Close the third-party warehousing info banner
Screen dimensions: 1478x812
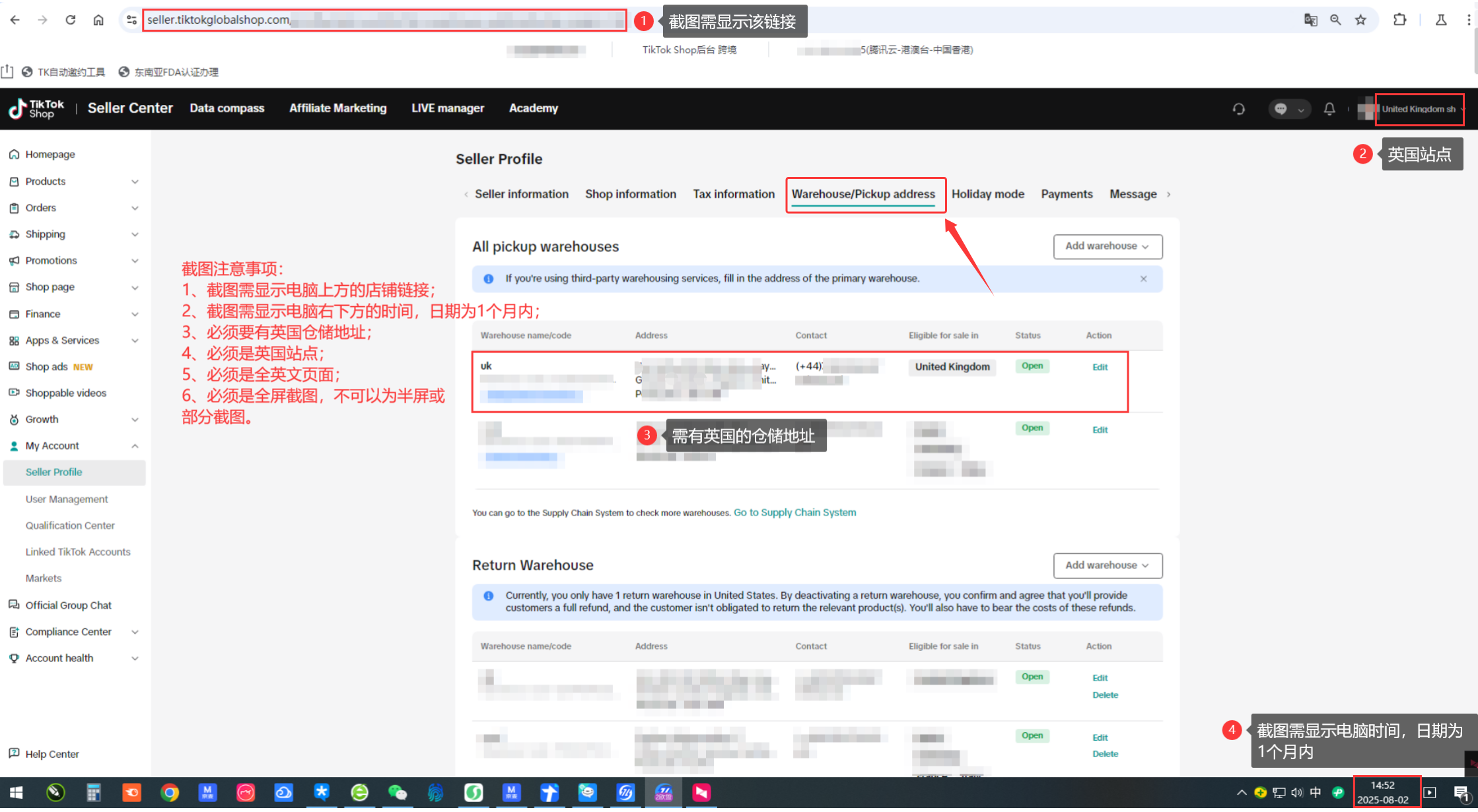pos(1143,279)
